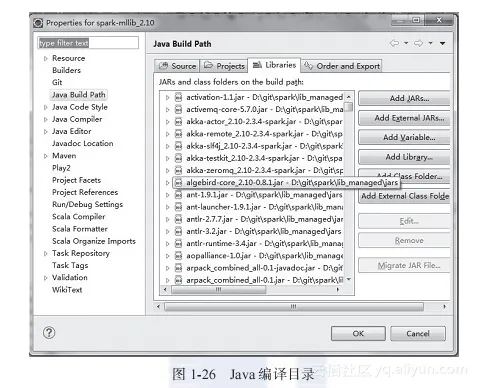Select Java Build Path in tree

79,95
